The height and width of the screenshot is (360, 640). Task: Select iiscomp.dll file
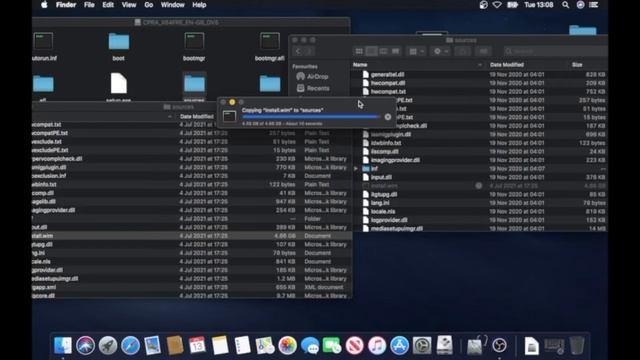tap(384, 151)
